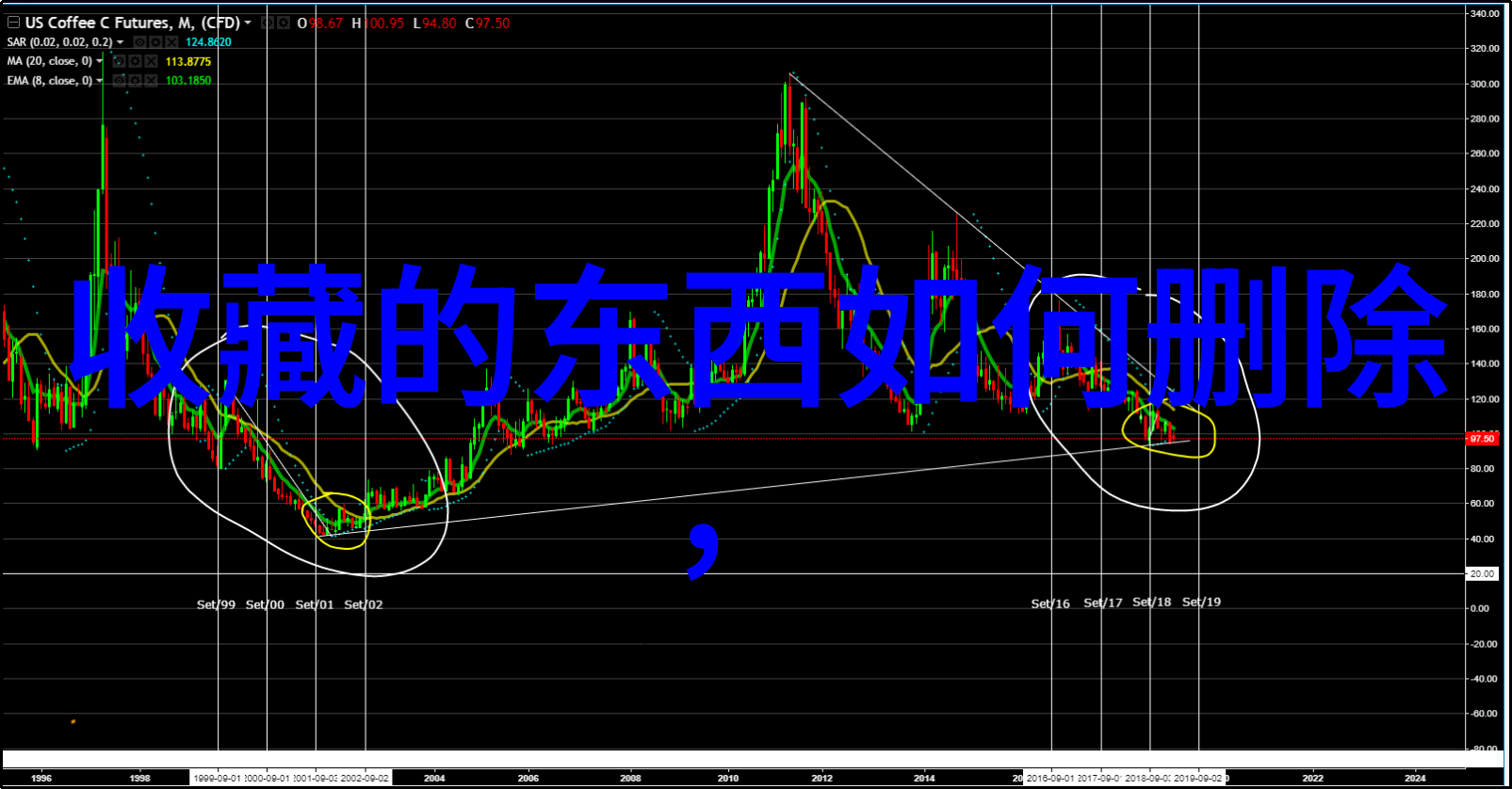
Task: Click the 20.00 horizontal line price label
Action: (1482, 573)
